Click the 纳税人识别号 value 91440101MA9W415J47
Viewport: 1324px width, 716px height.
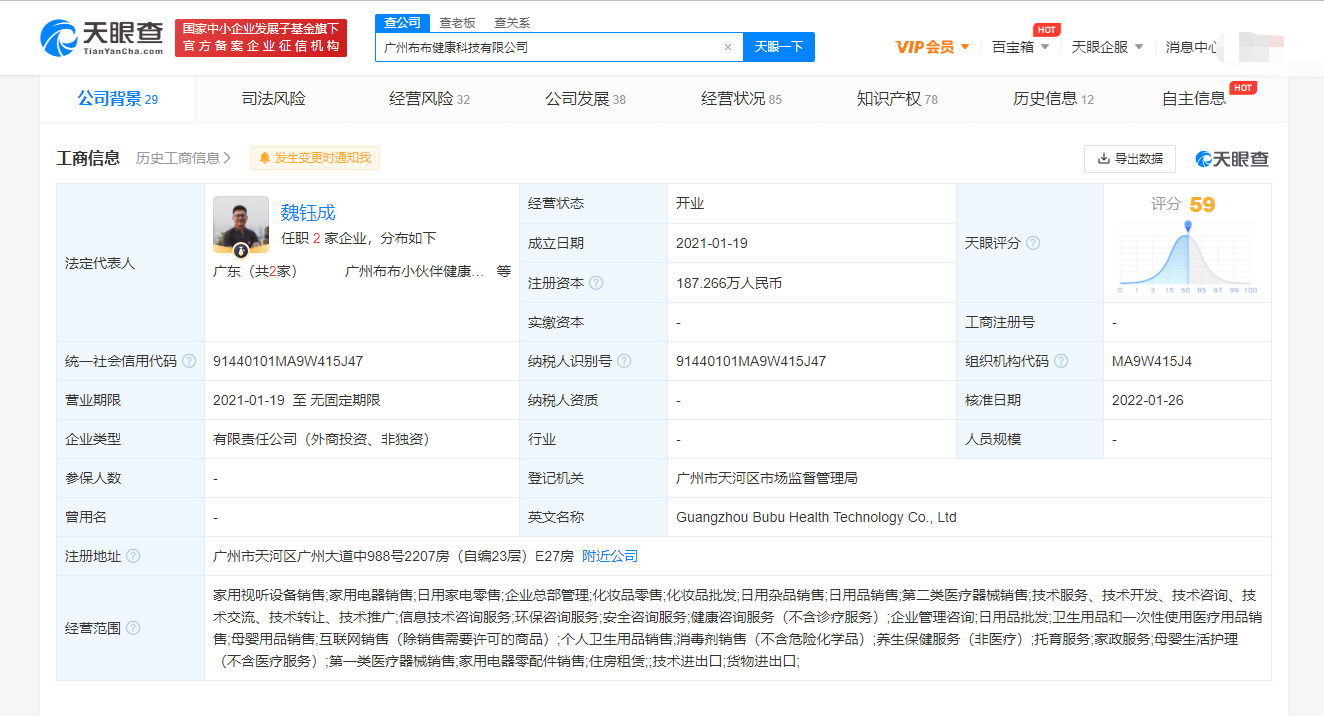point(751,361)
